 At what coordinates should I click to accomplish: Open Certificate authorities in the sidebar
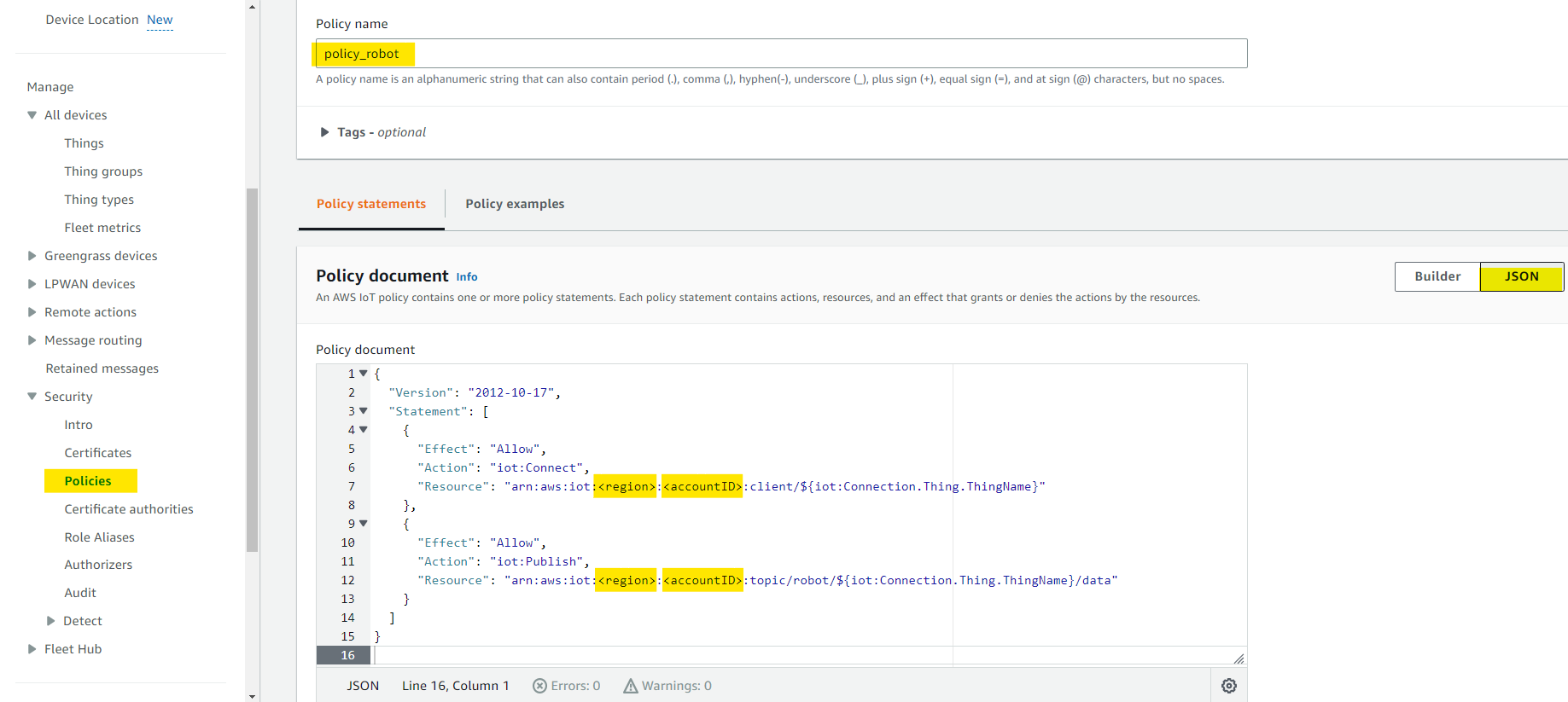tap(129, 509)
